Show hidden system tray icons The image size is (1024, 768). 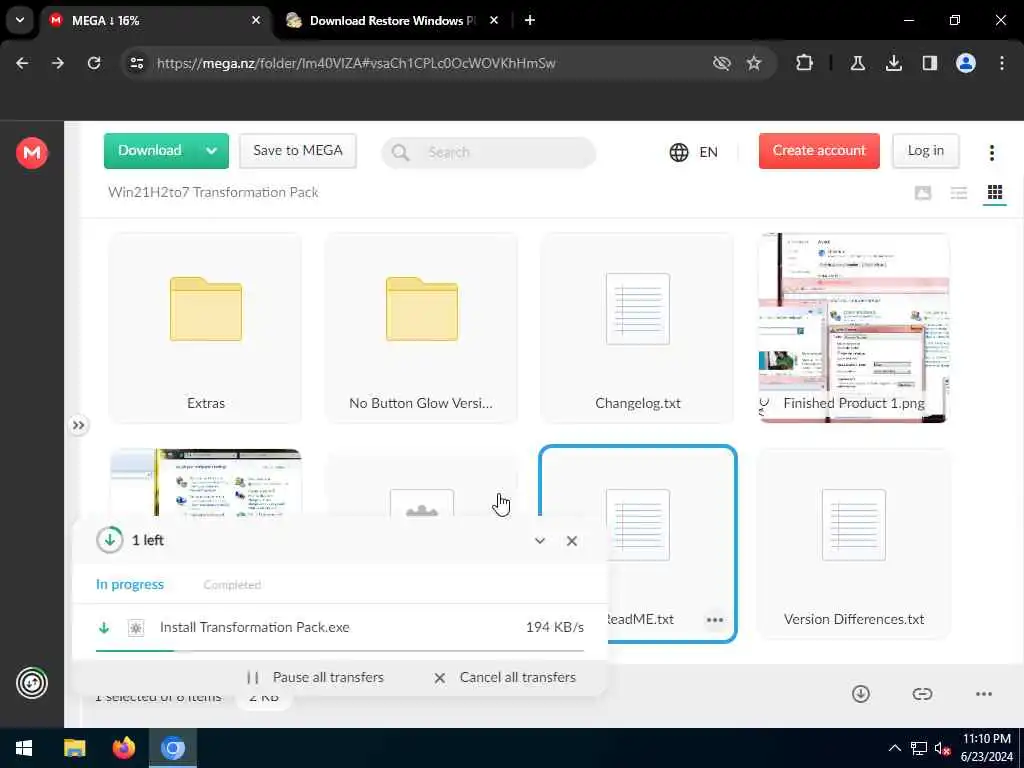point(894,748)
